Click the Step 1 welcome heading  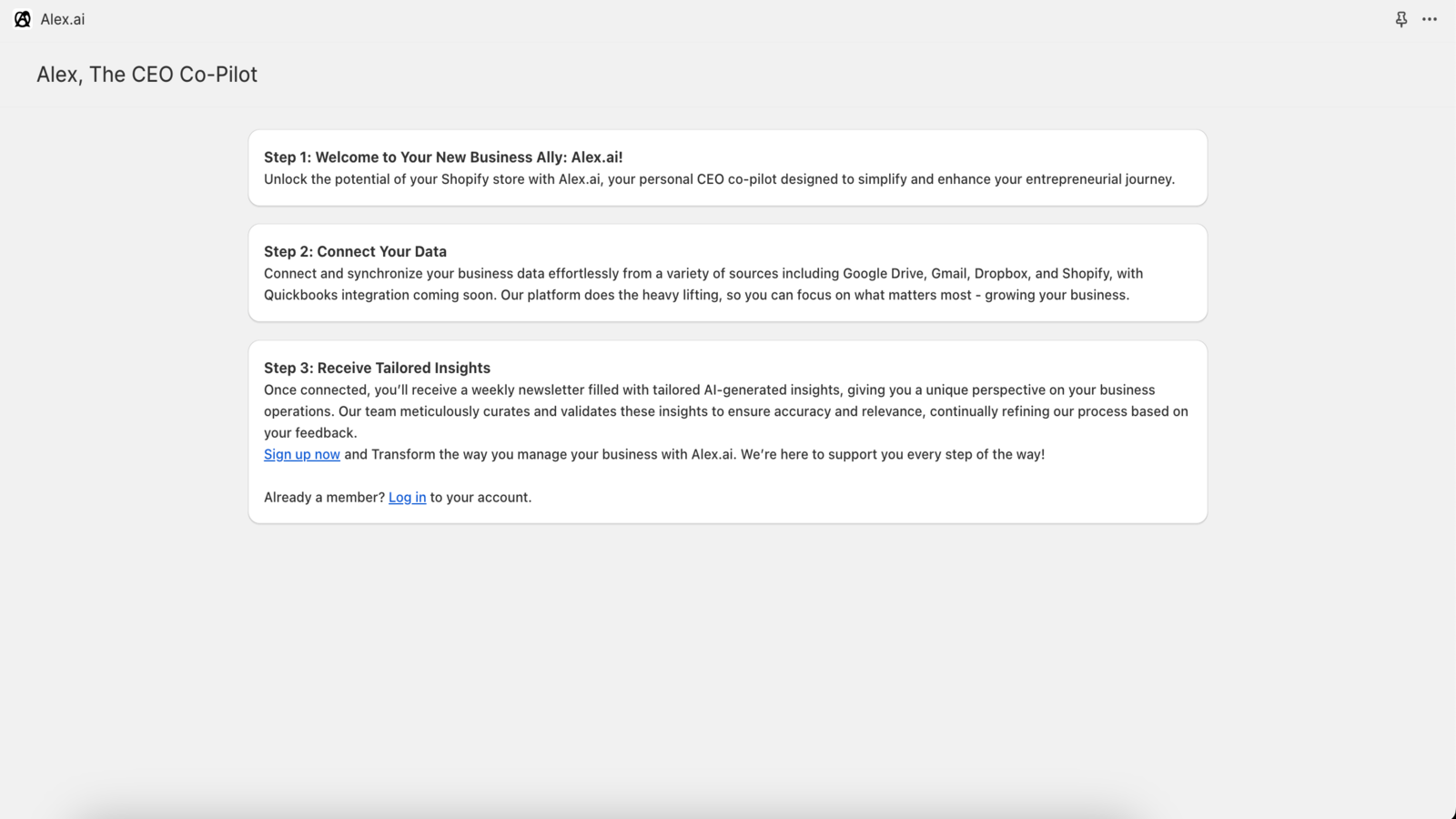[443, 157]
